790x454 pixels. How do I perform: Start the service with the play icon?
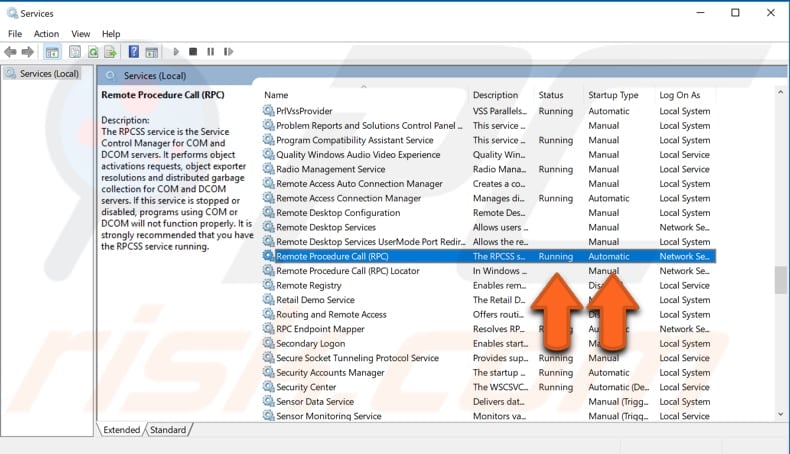coord(176,51)
